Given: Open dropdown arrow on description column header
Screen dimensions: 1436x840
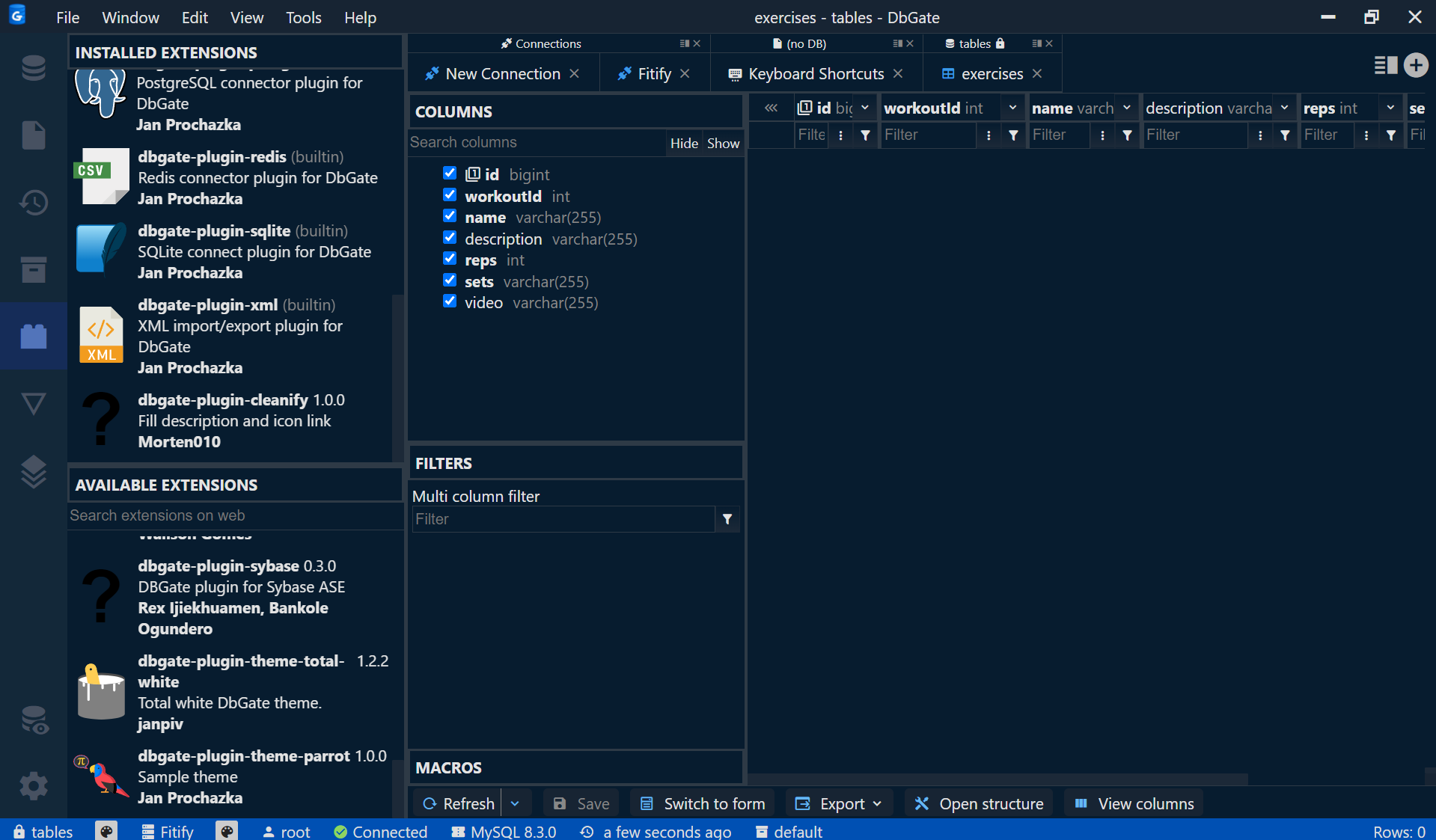Looking at the screenshot, I should 1284,108.
